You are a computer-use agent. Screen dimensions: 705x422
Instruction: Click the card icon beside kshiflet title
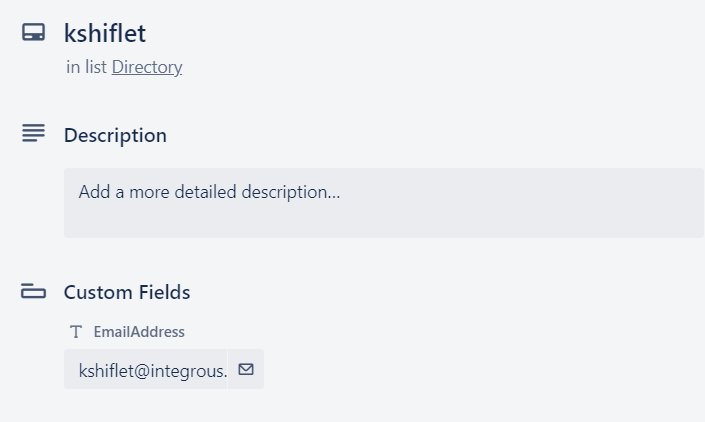coord(33,32)
